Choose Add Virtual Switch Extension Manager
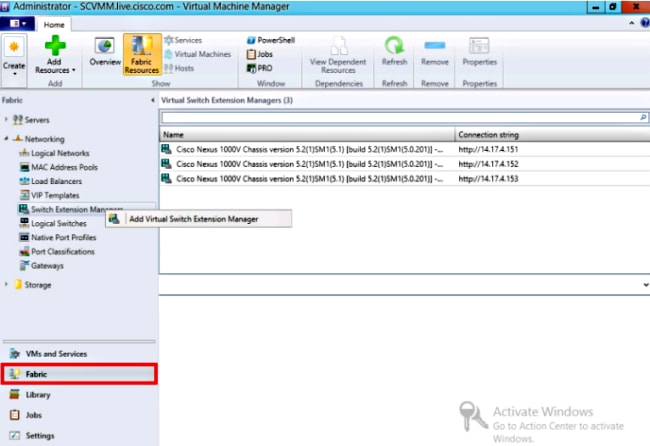 coord(199,219)
